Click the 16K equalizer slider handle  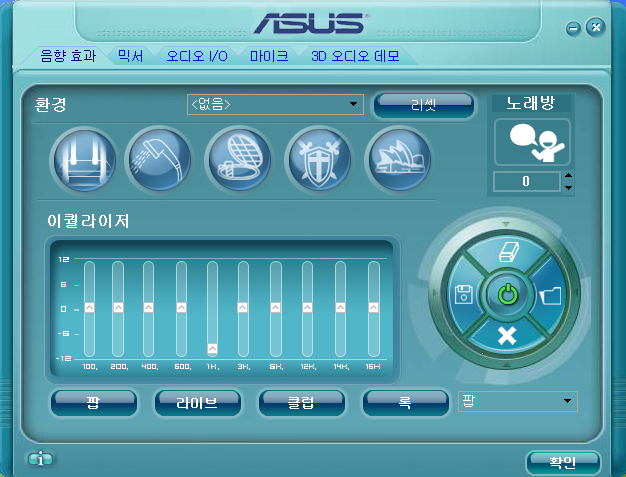[373, 307]
